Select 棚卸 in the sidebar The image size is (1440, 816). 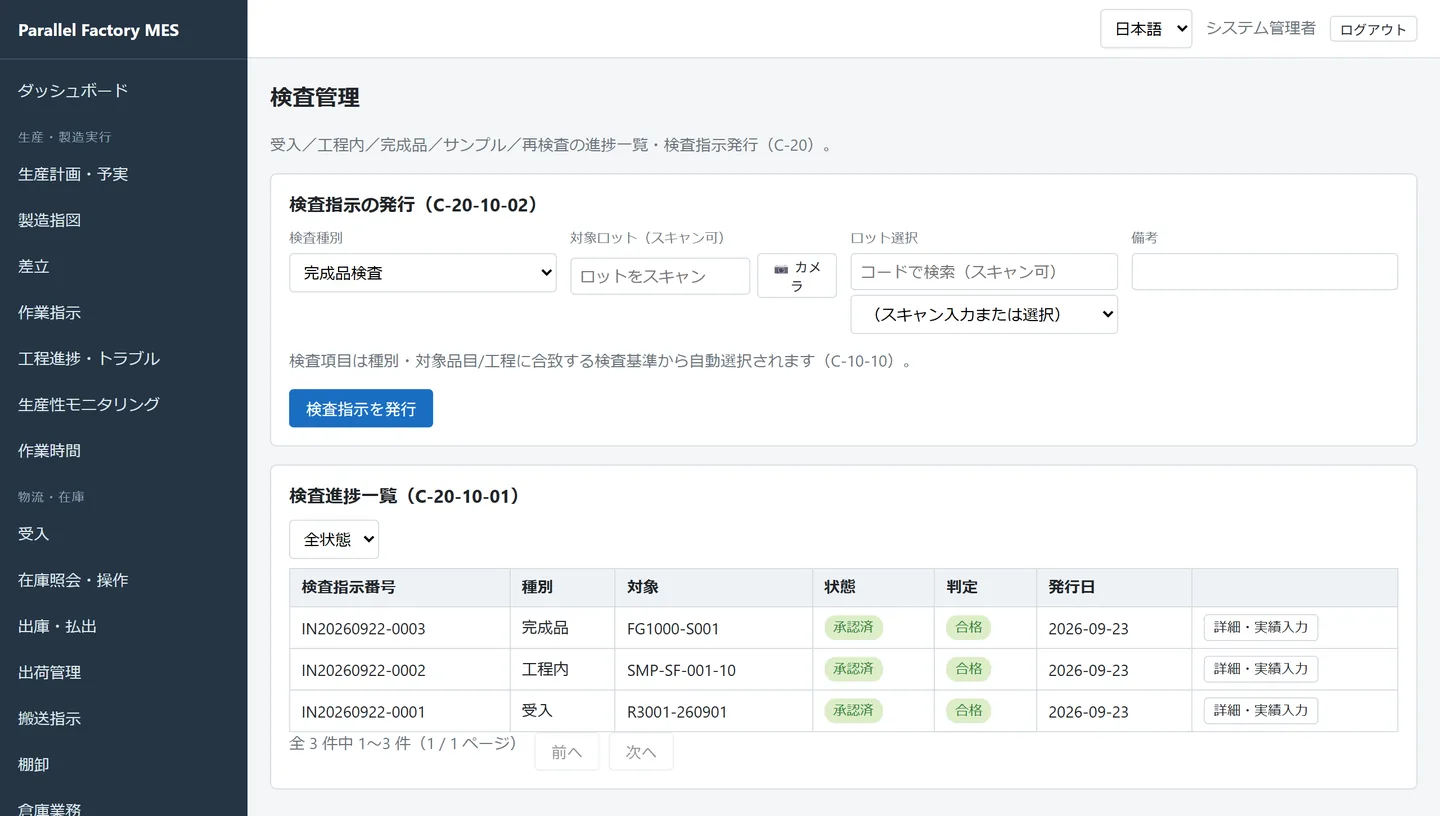coord(33,764)
